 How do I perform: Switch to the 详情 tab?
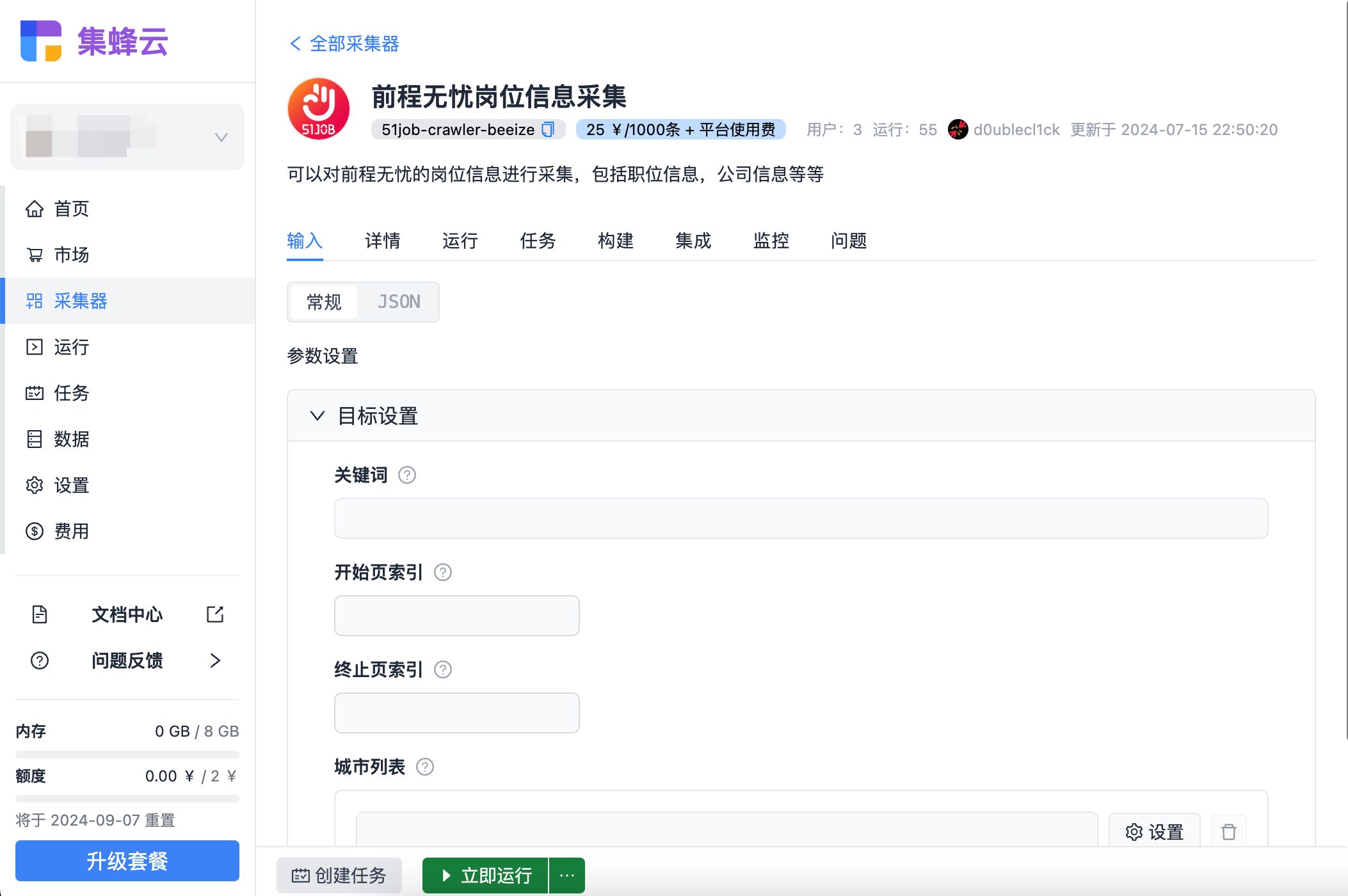tap(383, 241)
